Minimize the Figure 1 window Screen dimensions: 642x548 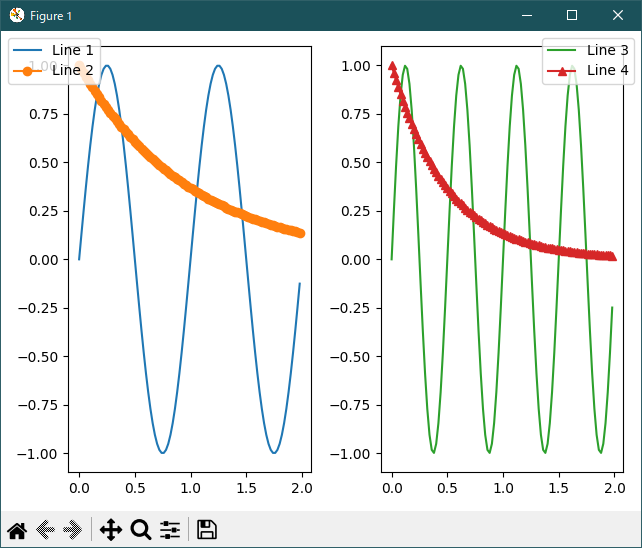(527, 16)
